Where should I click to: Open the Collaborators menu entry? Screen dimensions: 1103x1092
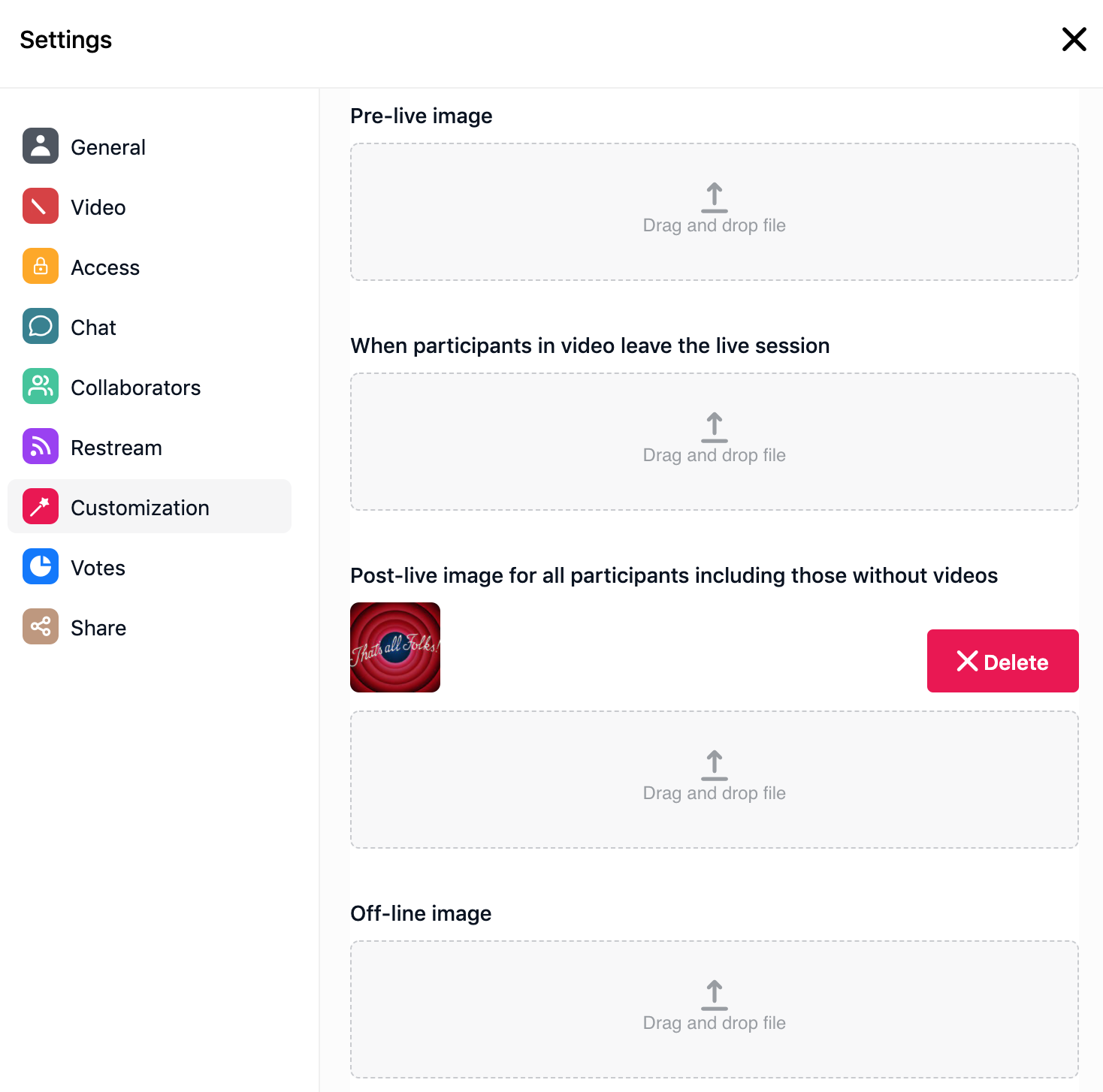coord(150,387)
